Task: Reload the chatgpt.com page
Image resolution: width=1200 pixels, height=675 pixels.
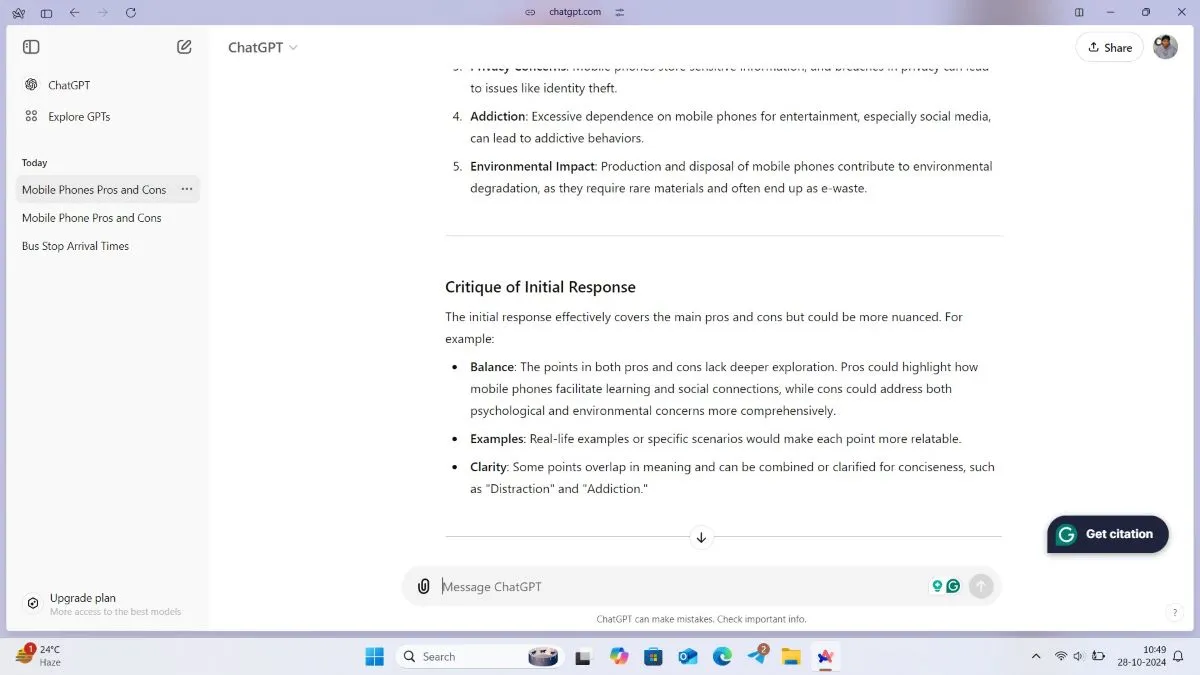Action: tap(131, 12)
